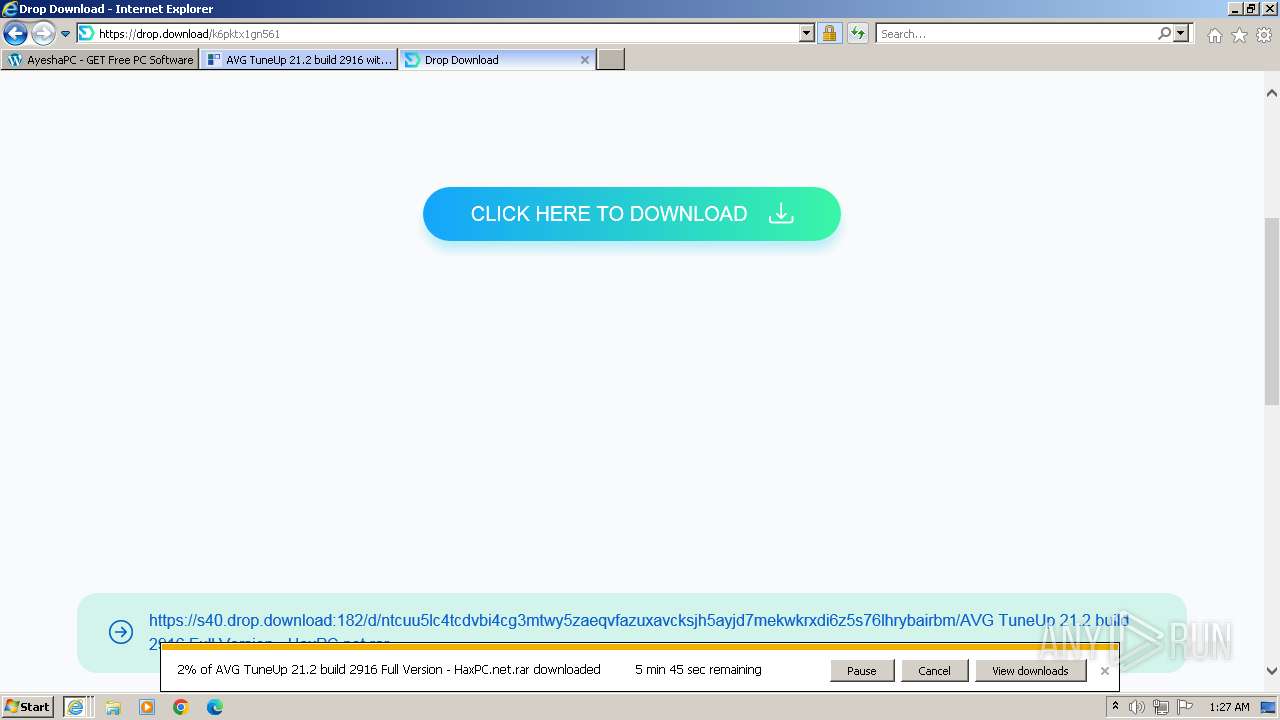Open the s40.drop.download direct link
Viewport: 1280px width, 720px height.
[x=639, y=620]
